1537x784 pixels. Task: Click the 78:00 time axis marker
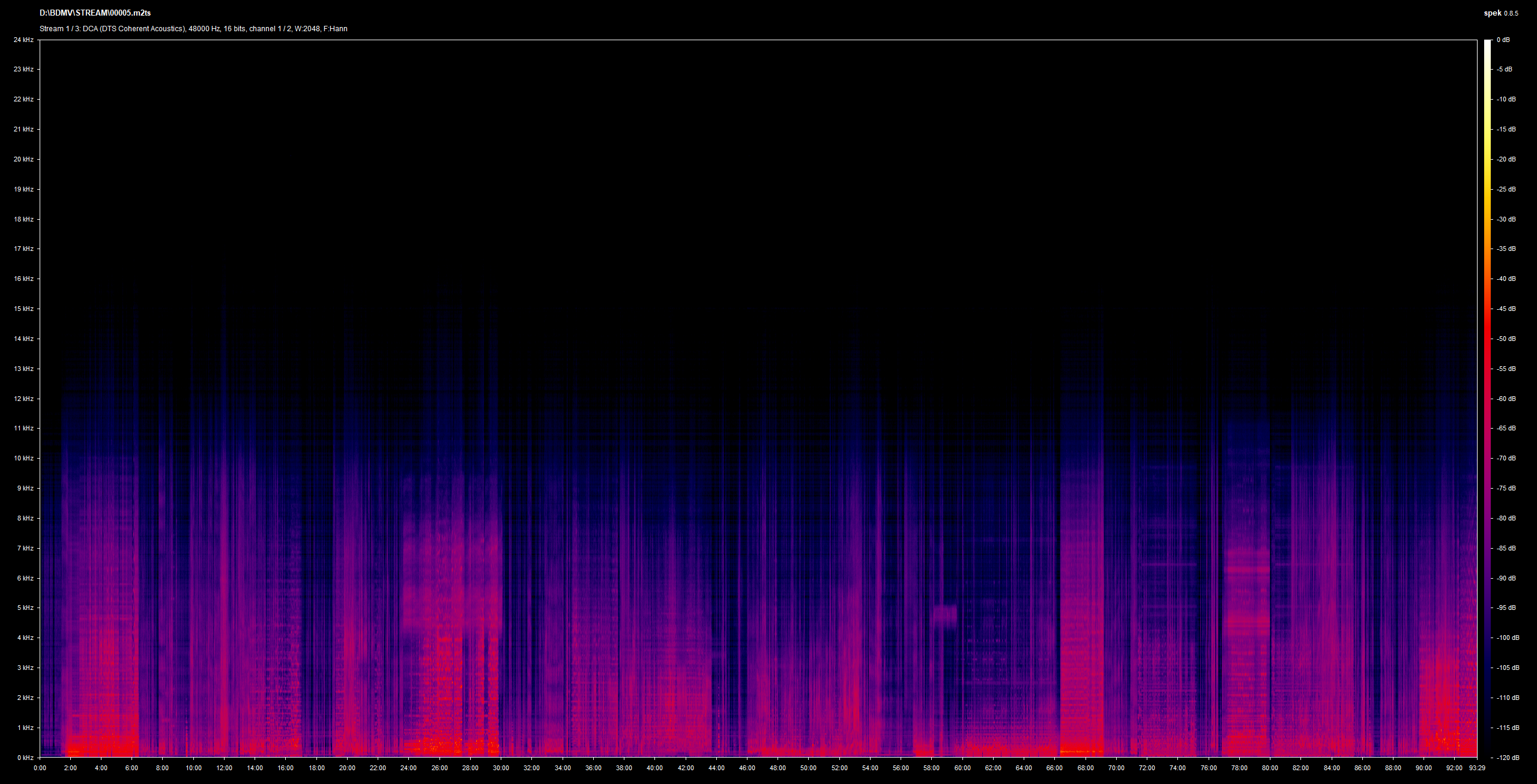pos(1239,768)
